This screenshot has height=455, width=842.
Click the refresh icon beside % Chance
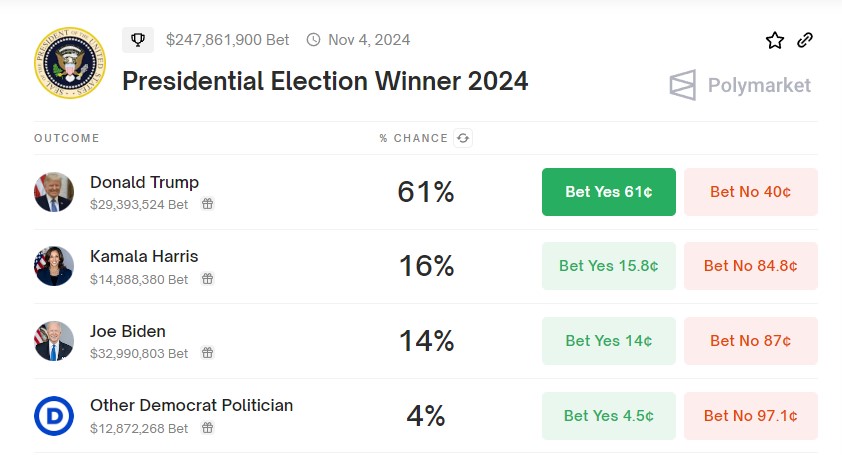(x=463, y=138)
